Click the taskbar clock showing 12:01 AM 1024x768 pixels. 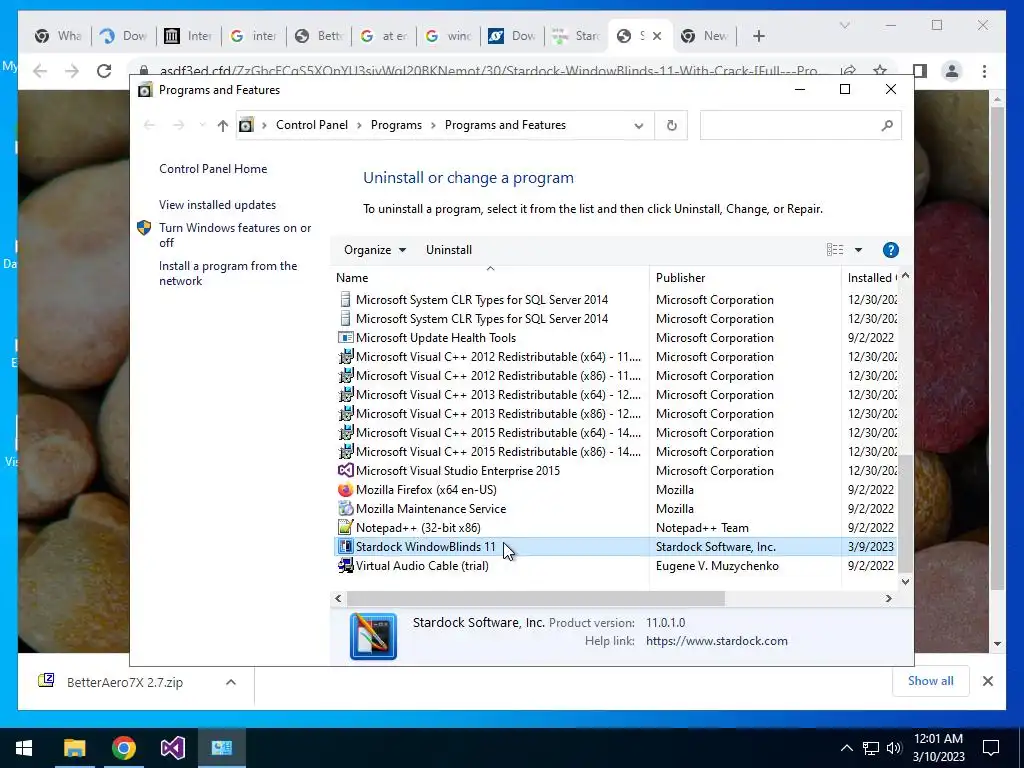(x=938, y=748)
